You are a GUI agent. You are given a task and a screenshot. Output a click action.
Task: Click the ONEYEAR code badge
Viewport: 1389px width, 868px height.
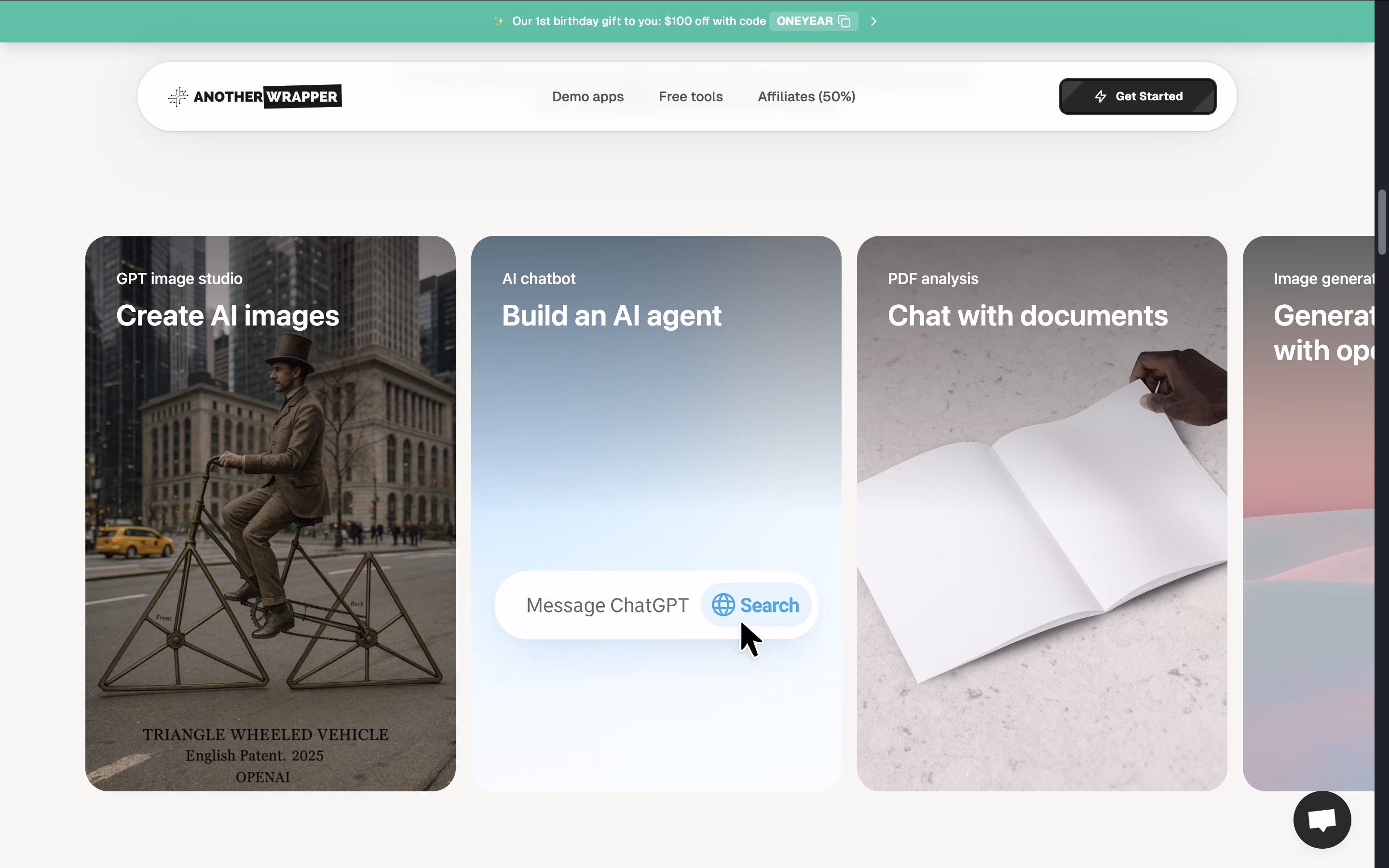point(813,21)
